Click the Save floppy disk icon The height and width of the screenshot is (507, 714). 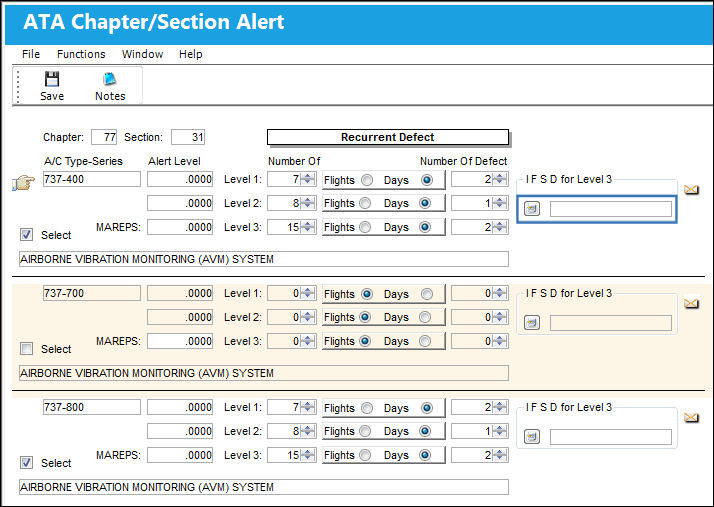coord(51,79)
